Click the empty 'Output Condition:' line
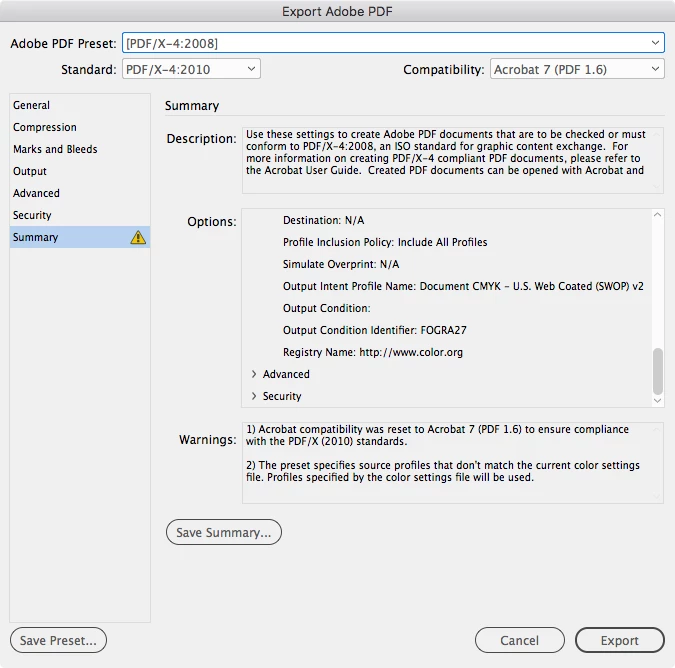Viewport: 675px width, 668px height. point(326,308)
